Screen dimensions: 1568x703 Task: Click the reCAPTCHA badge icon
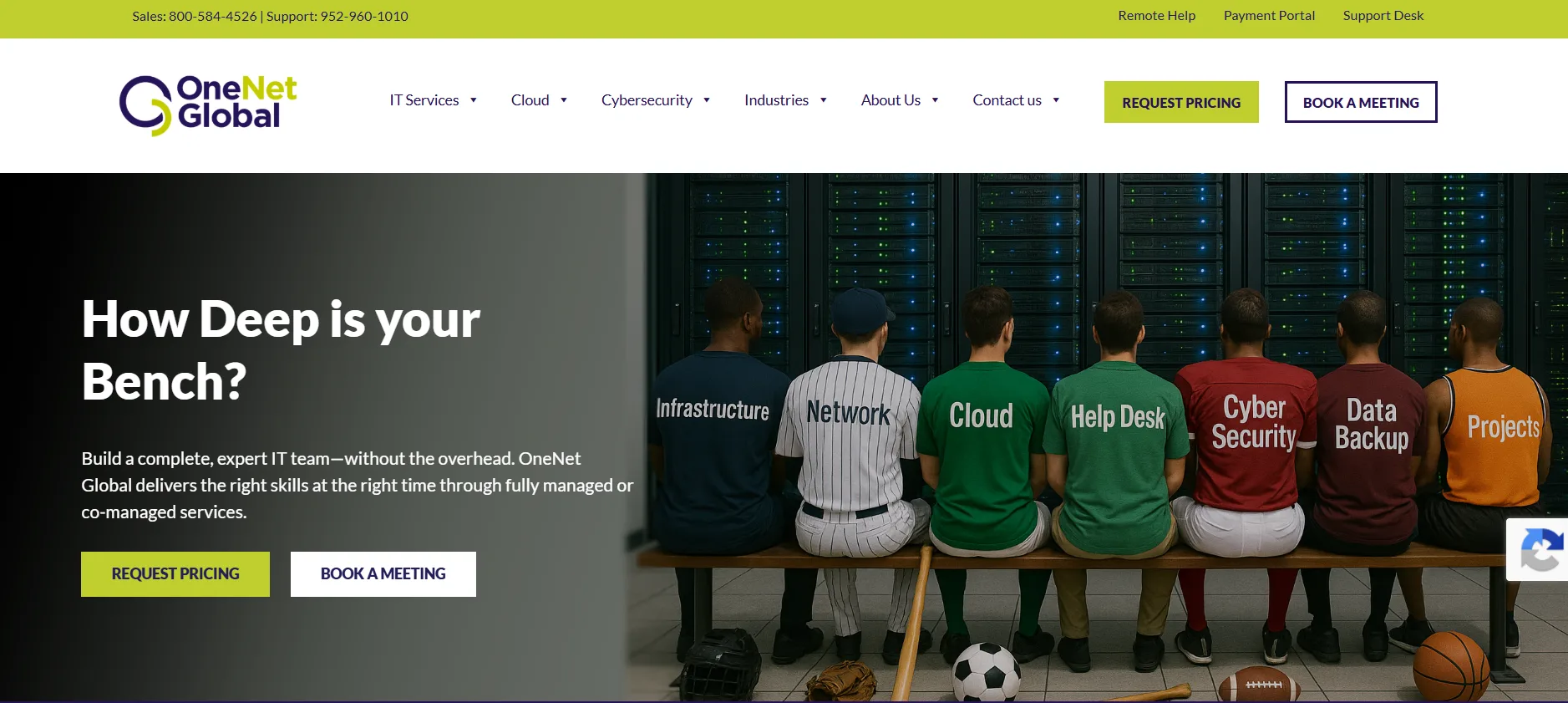(1542, 549)
